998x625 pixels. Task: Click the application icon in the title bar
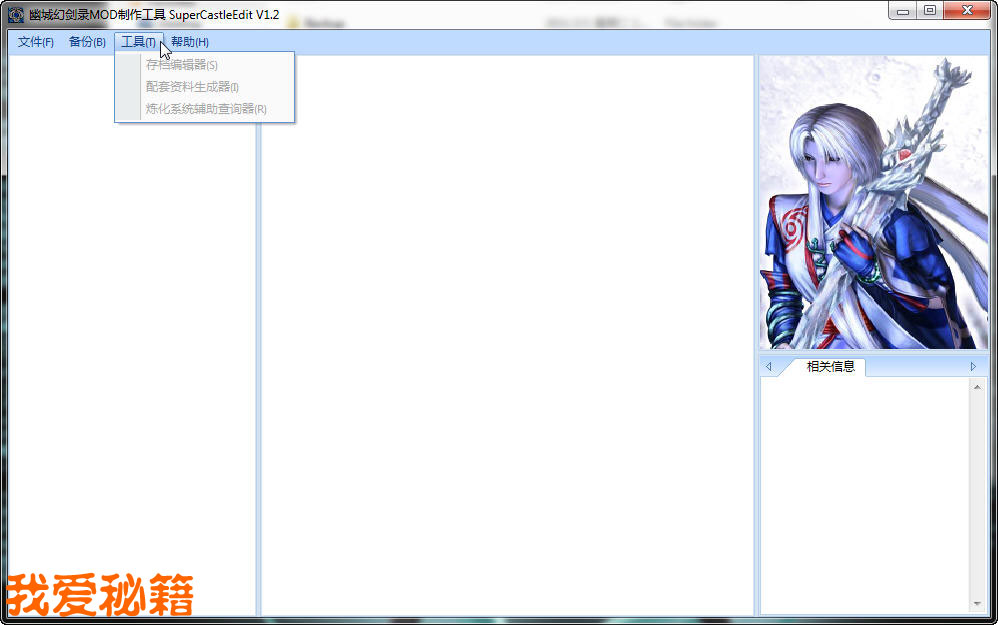[15, 15]
